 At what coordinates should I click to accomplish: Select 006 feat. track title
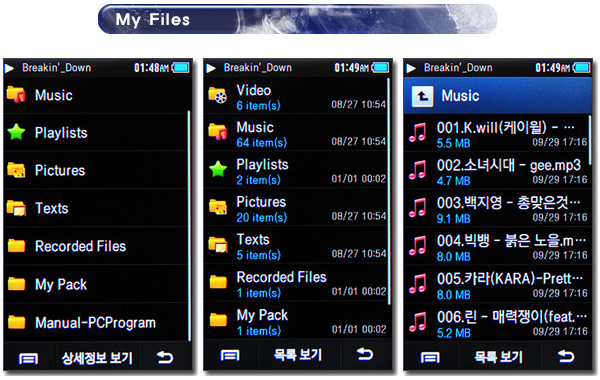[x=512, y=317]
